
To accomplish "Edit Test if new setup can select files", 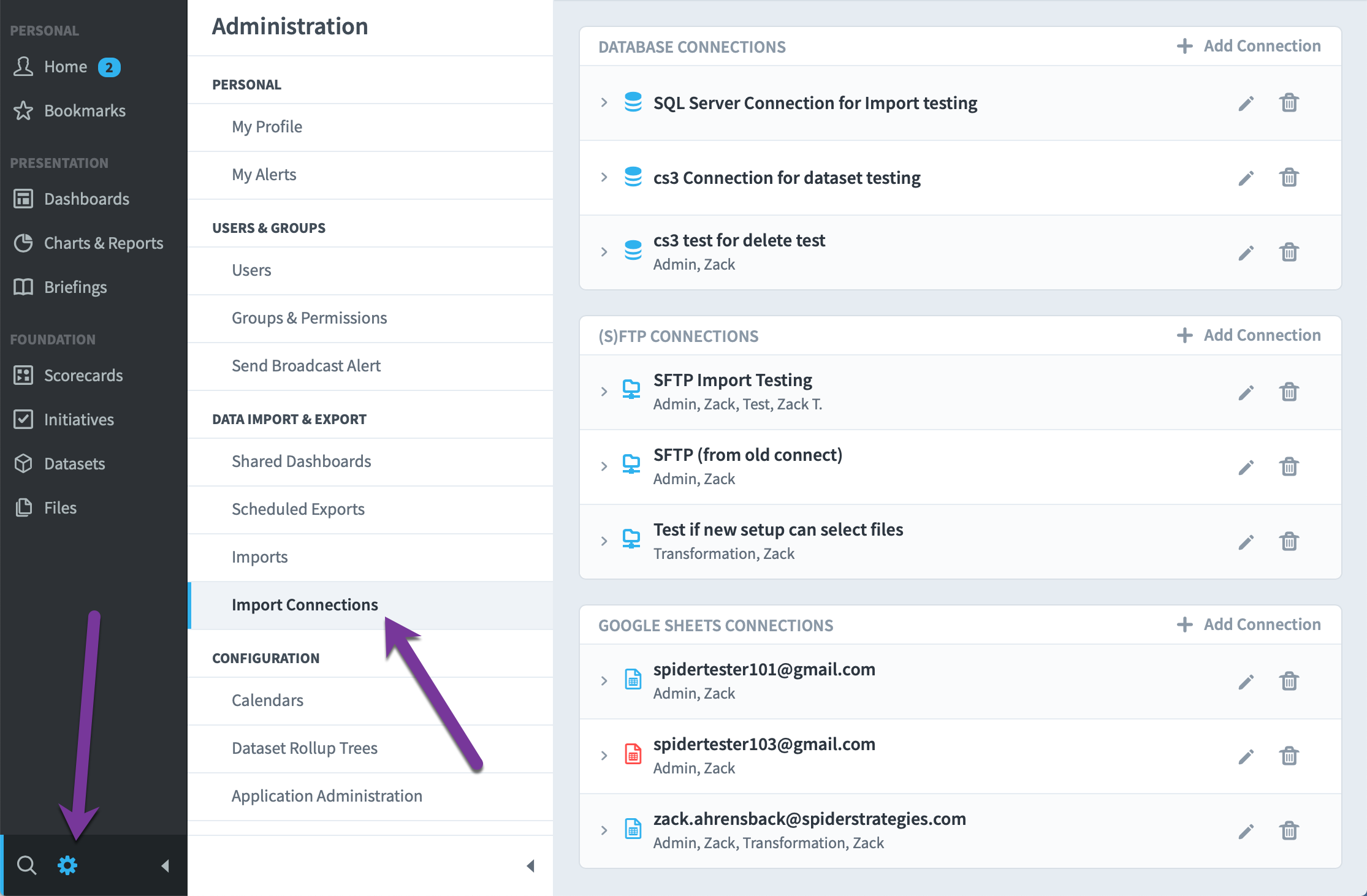I will [x=1246, y=542].
